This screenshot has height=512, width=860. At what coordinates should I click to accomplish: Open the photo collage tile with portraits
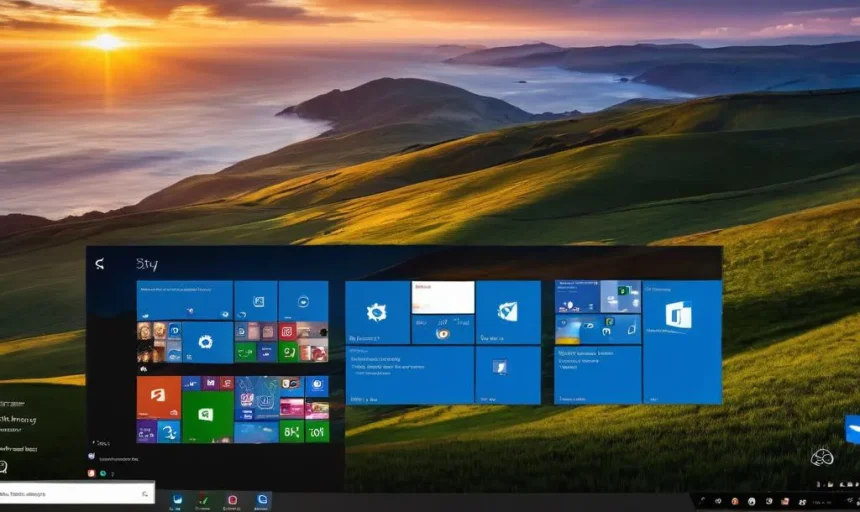pos(158,341)
